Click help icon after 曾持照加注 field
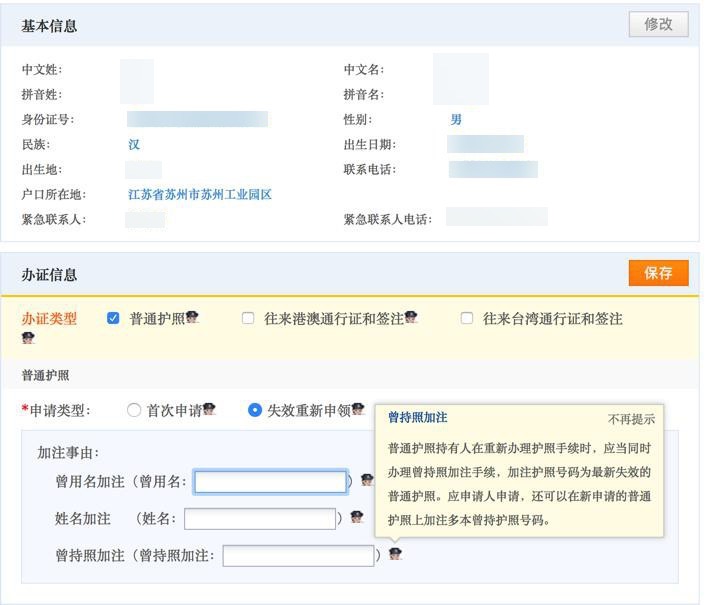The height and width of the screenshot is (605, 710). pyautogui.click(x=395, y=553)
